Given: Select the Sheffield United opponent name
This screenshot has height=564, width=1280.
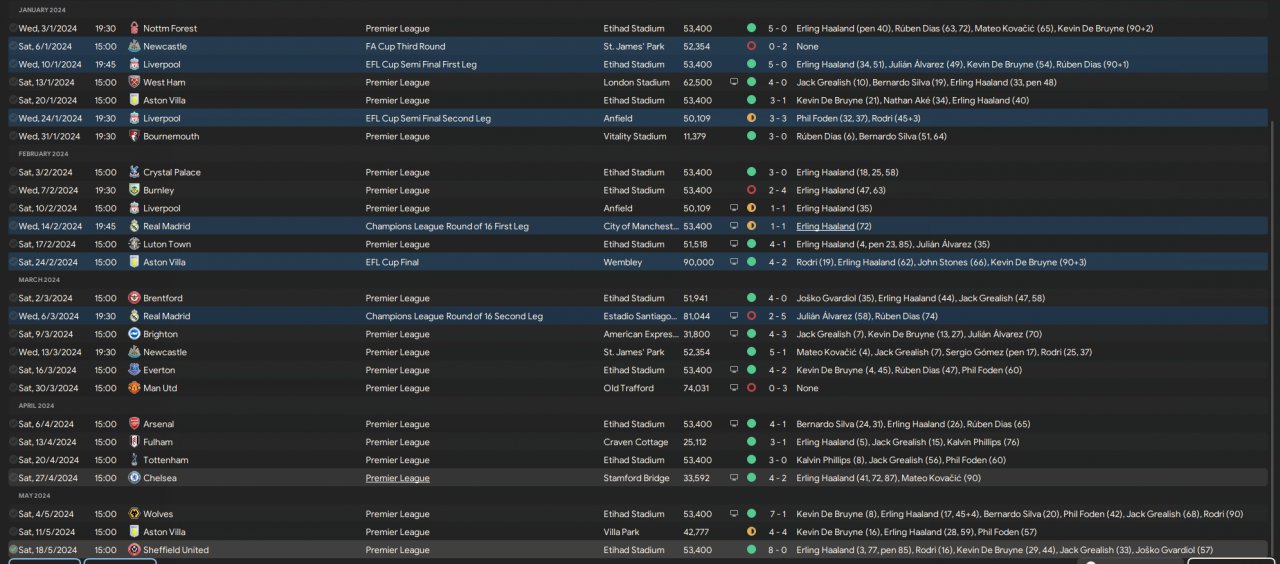Looking at the screenshot, I should pyautogui.click(x=176, y=550).
